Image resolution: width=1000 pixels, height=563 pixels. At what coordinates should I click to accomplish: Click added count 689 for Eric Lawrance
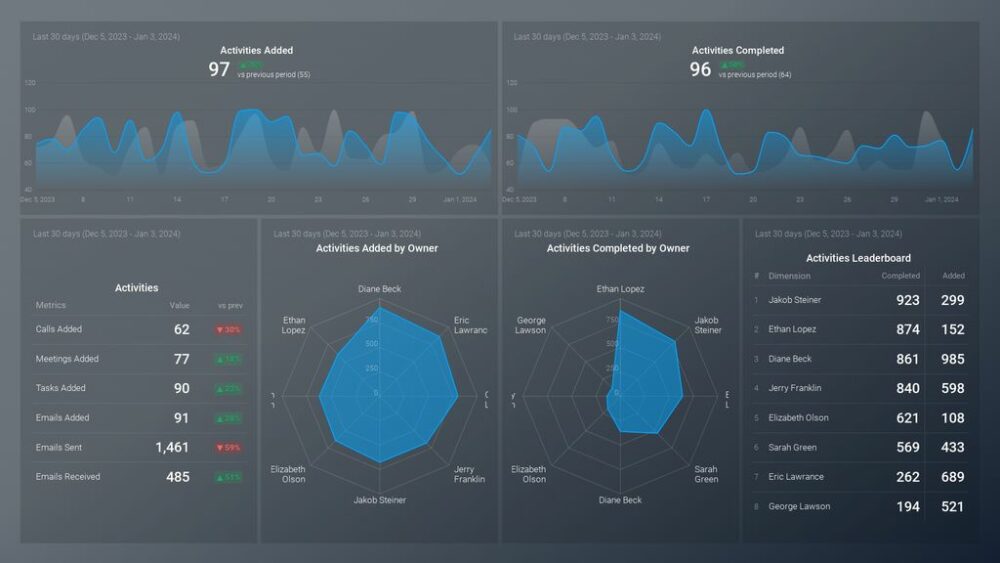pyautogui.click(x=953, y=477)
